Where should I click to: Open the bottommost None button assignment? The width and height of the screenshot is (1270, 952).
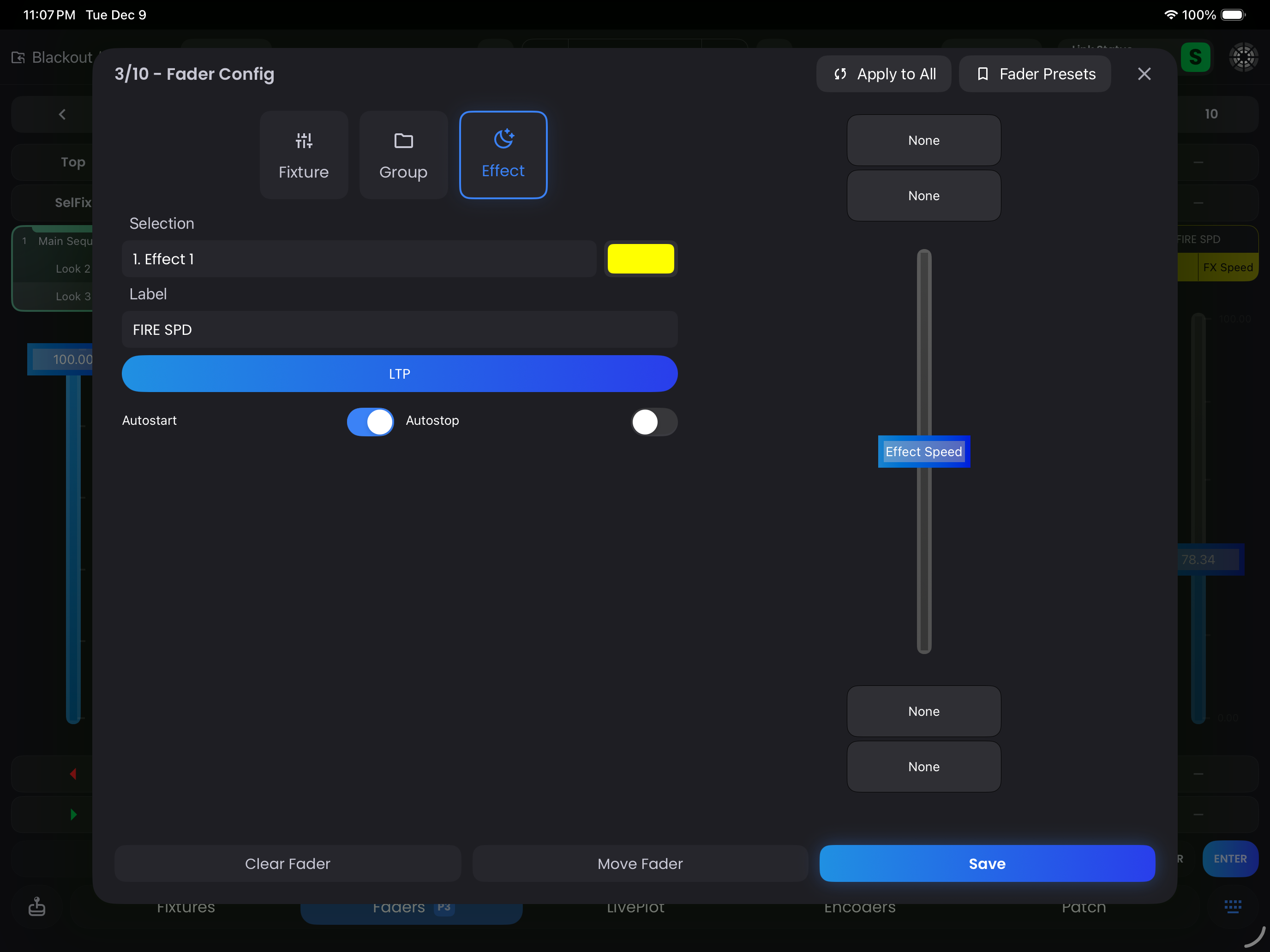(923, 767)
